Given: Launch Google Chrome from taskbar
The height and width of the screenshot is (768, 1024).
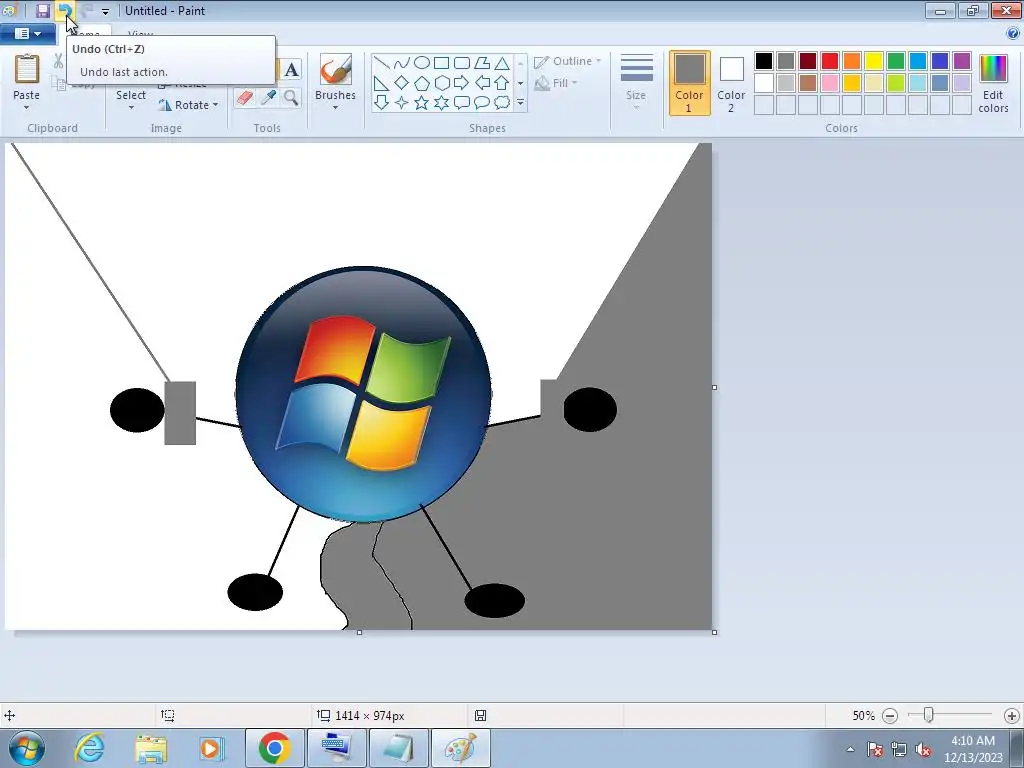Looking at the screenshot, I should click(x=274, y=748).
